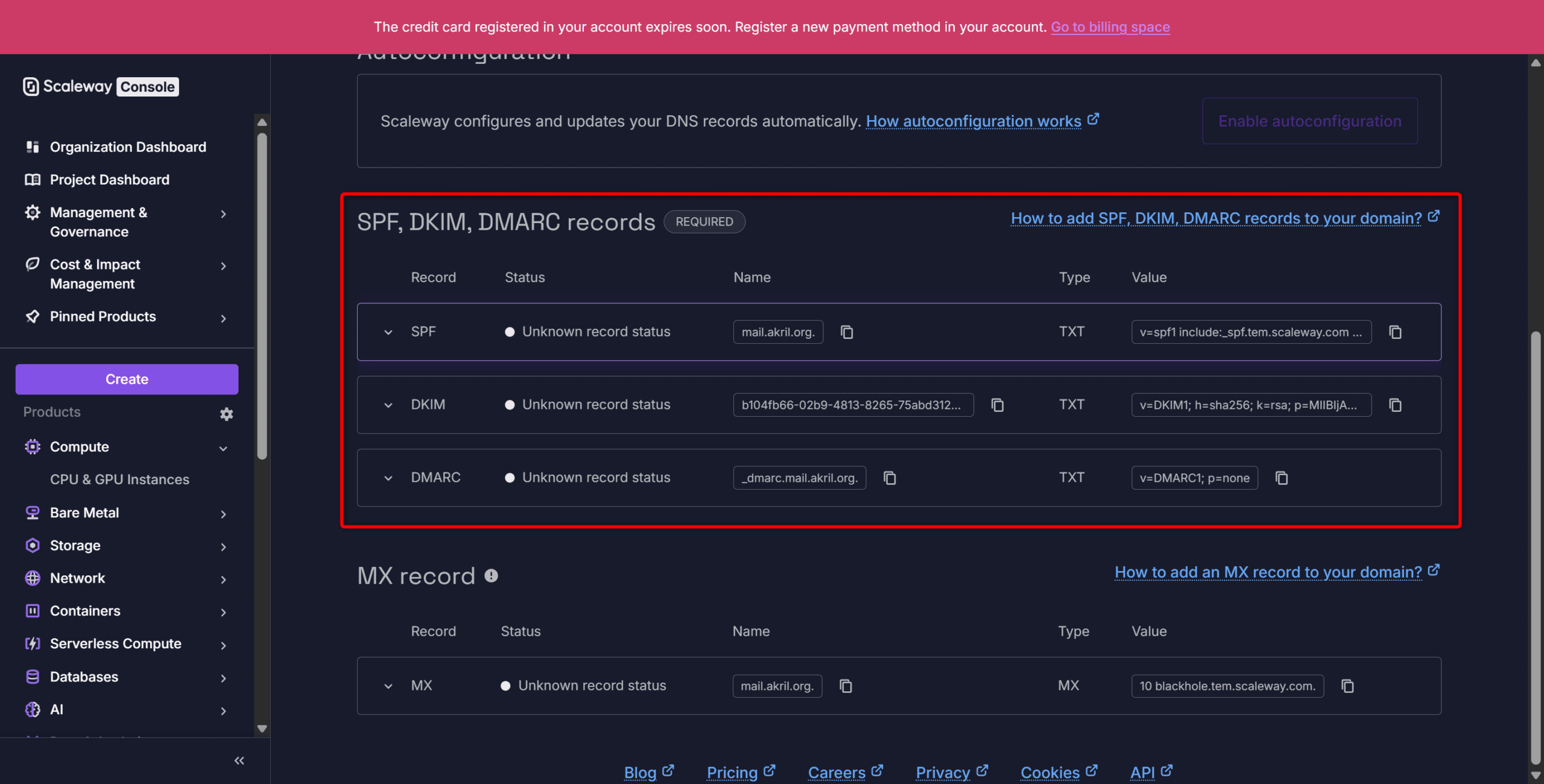Follow Go to billing space link
This screenshot has width=1544, height=784.
click(1110, 27)
